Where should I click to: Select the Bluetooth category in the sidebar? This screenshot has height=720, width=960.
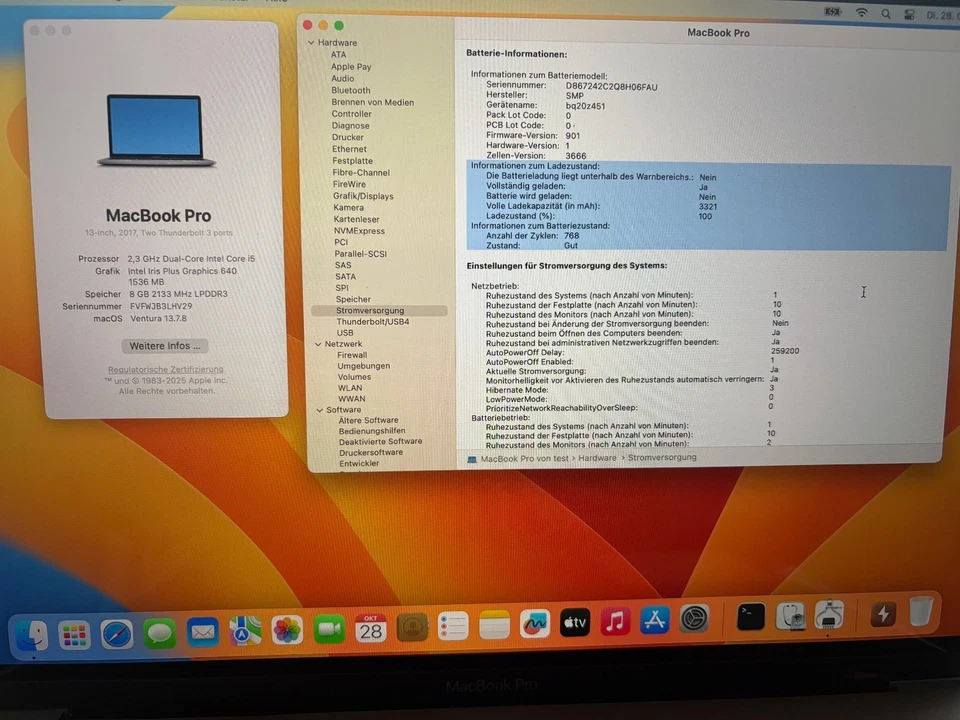350,90
